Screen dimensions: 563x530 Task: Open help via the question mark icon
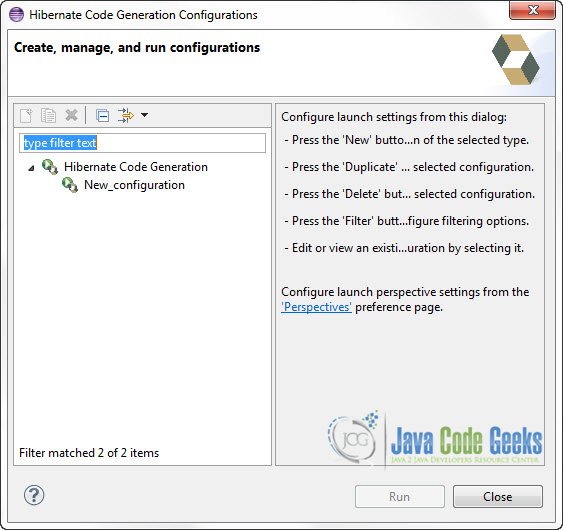[x=34, y=496]
